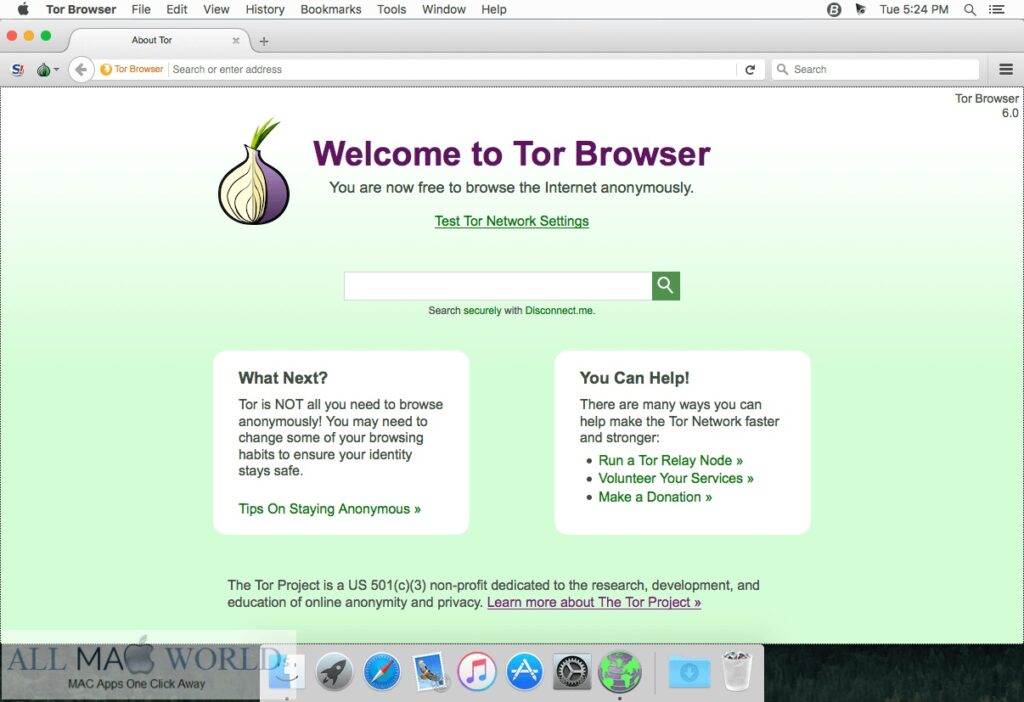Click the Disconnect.me search field
This screenshot has height=702, width=1024.
pyautogui.click(x=498, y=286)
